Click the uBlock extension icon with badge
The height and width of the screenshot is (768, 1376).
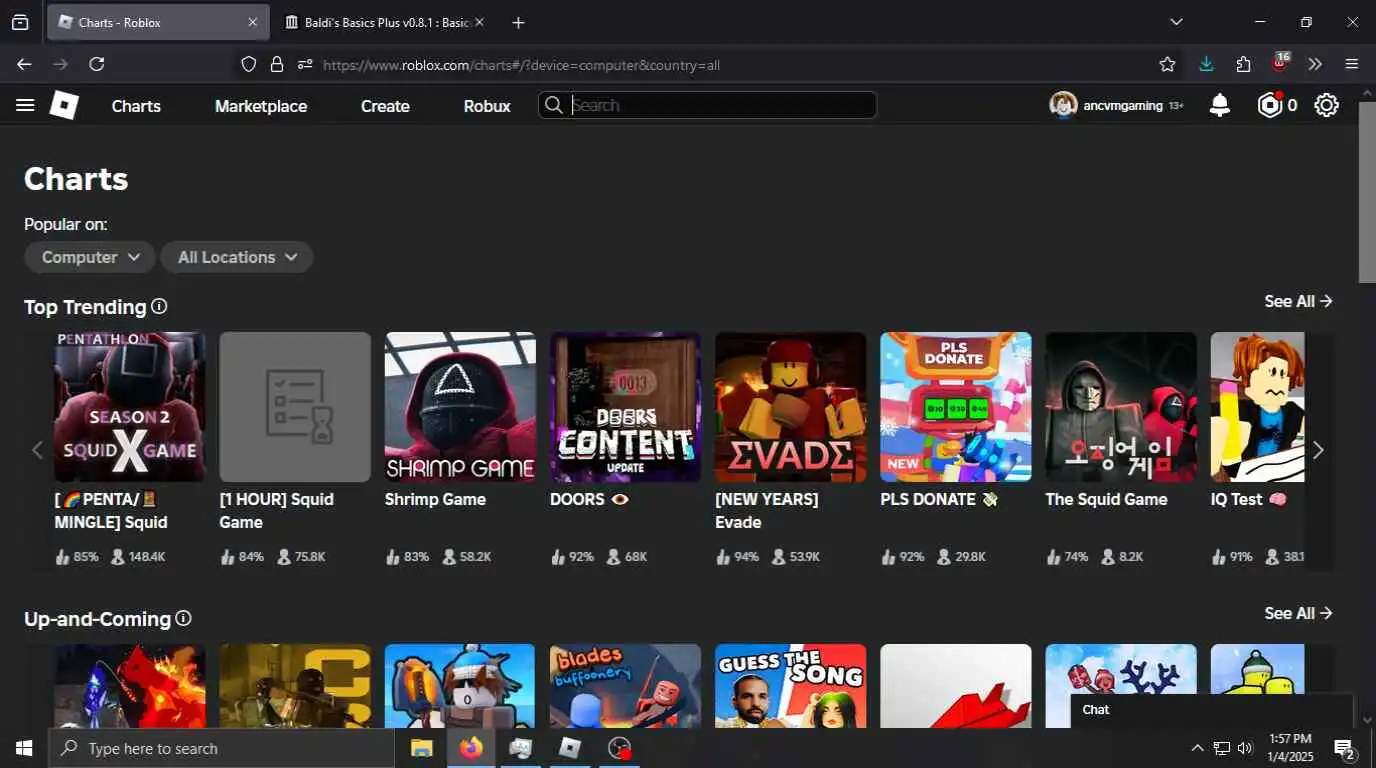tap(1280, 62)
